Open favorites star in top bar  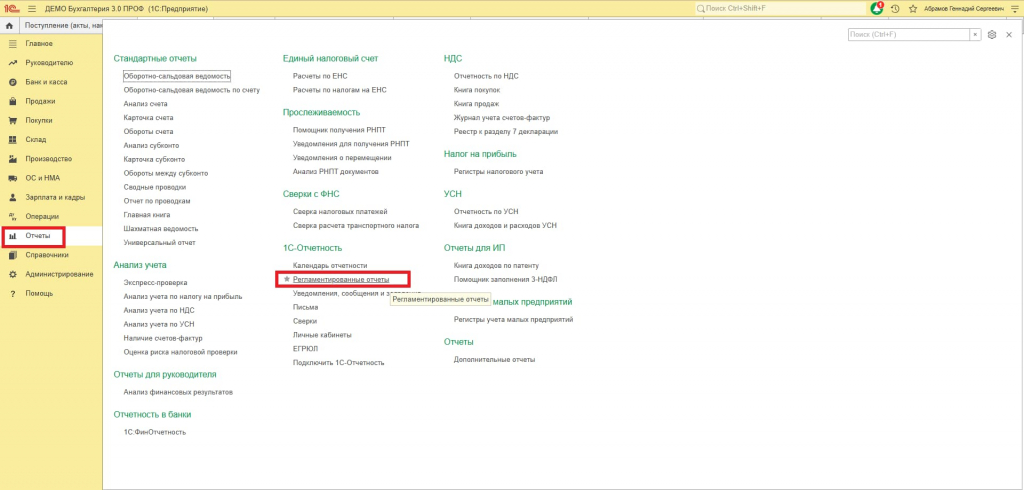[913, 9]
